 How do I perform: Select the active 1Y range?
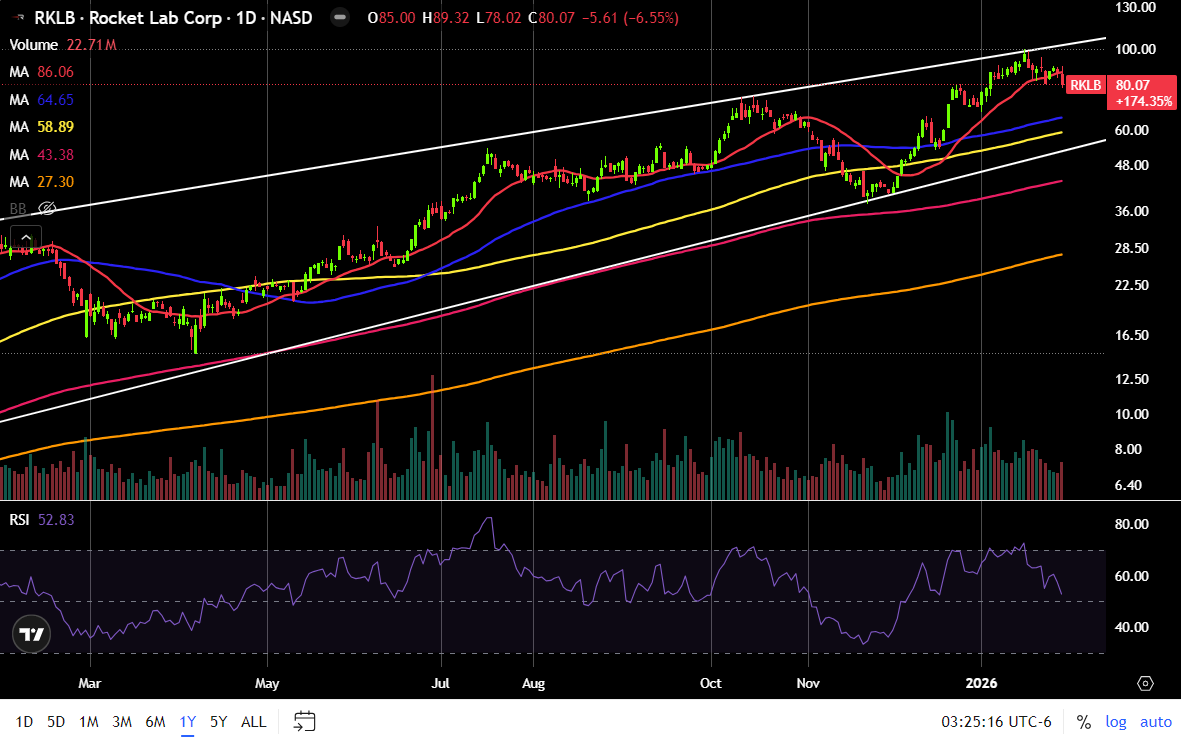pos(188,722)
